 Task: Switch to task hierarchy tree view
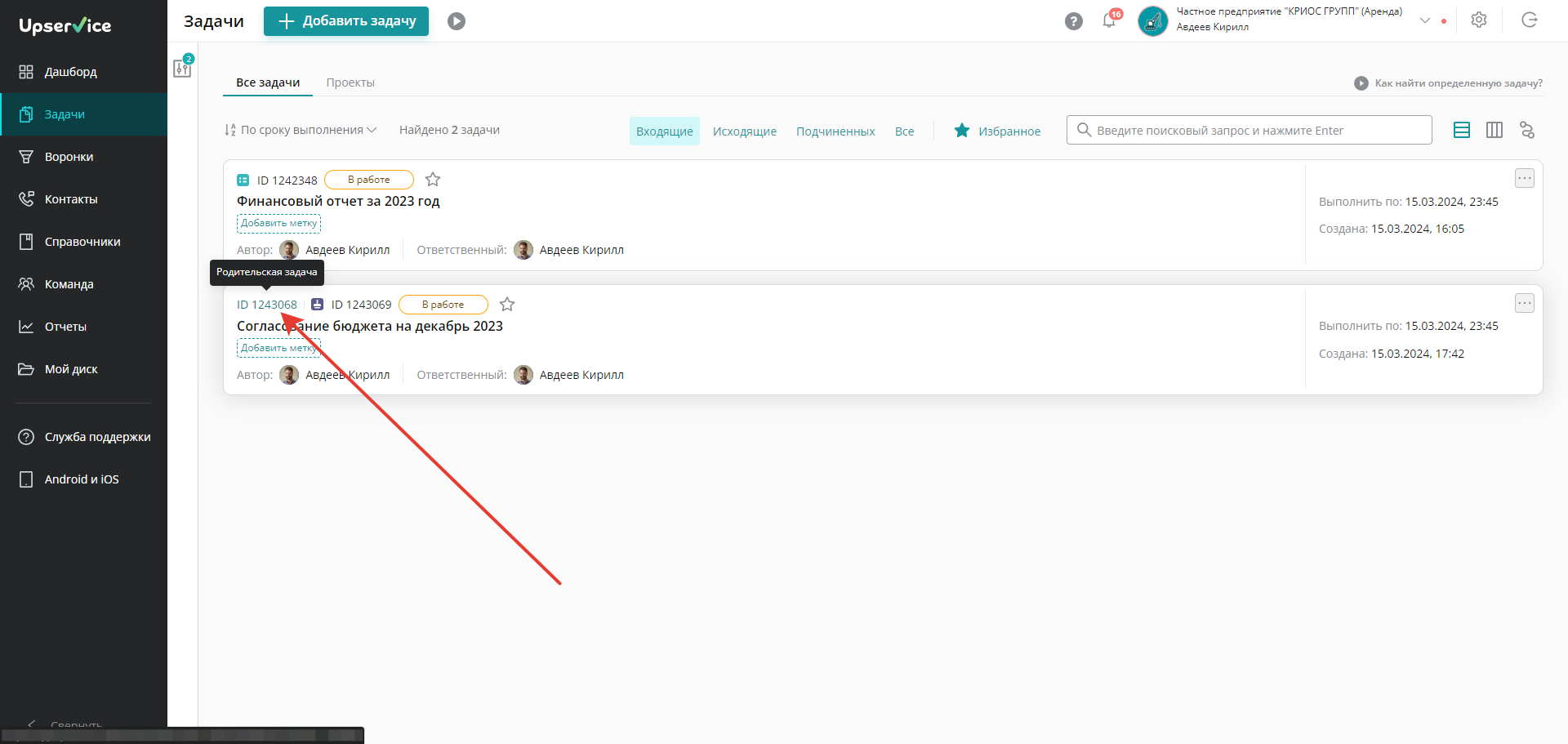[1527, 130]
